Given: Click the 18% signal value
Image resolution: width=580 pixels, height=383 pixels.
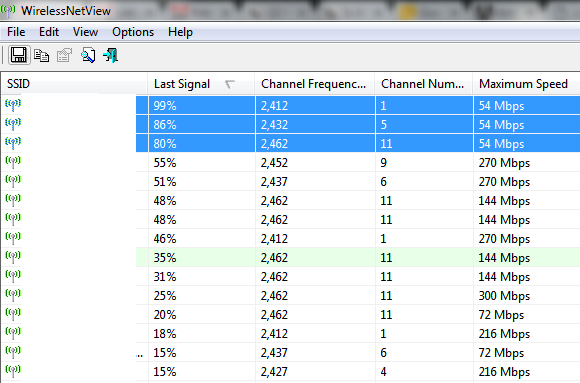Looking at the screenshot, I should click(x=165, y=334).
